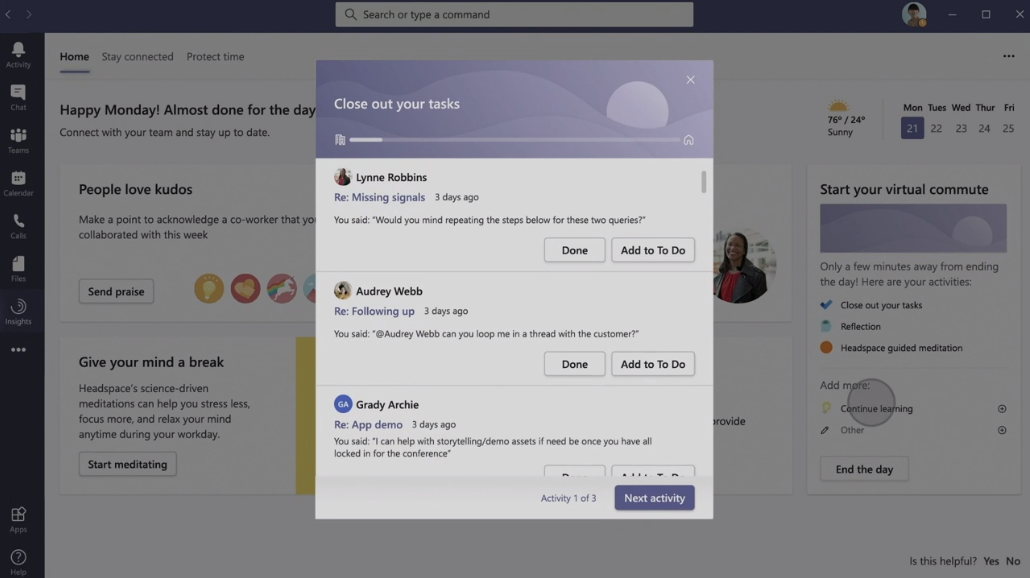Add Lynne Robbins task to To Do

pos(653,250)
